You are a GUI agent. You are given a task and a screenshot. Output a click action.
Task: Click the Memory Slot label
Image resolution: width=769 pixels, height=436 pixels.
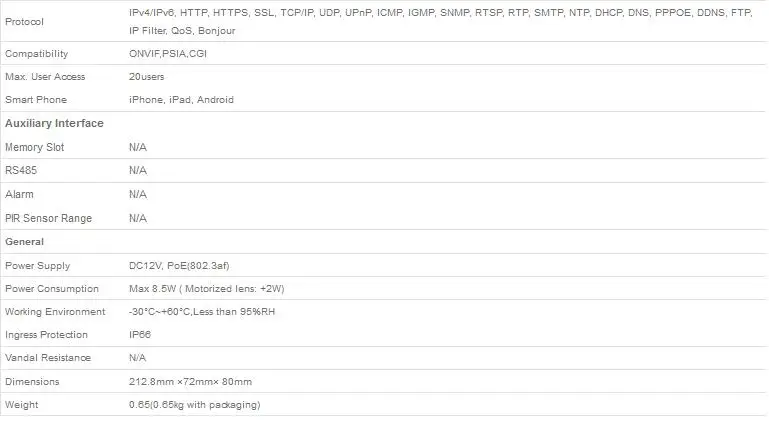tap(34, 147)
